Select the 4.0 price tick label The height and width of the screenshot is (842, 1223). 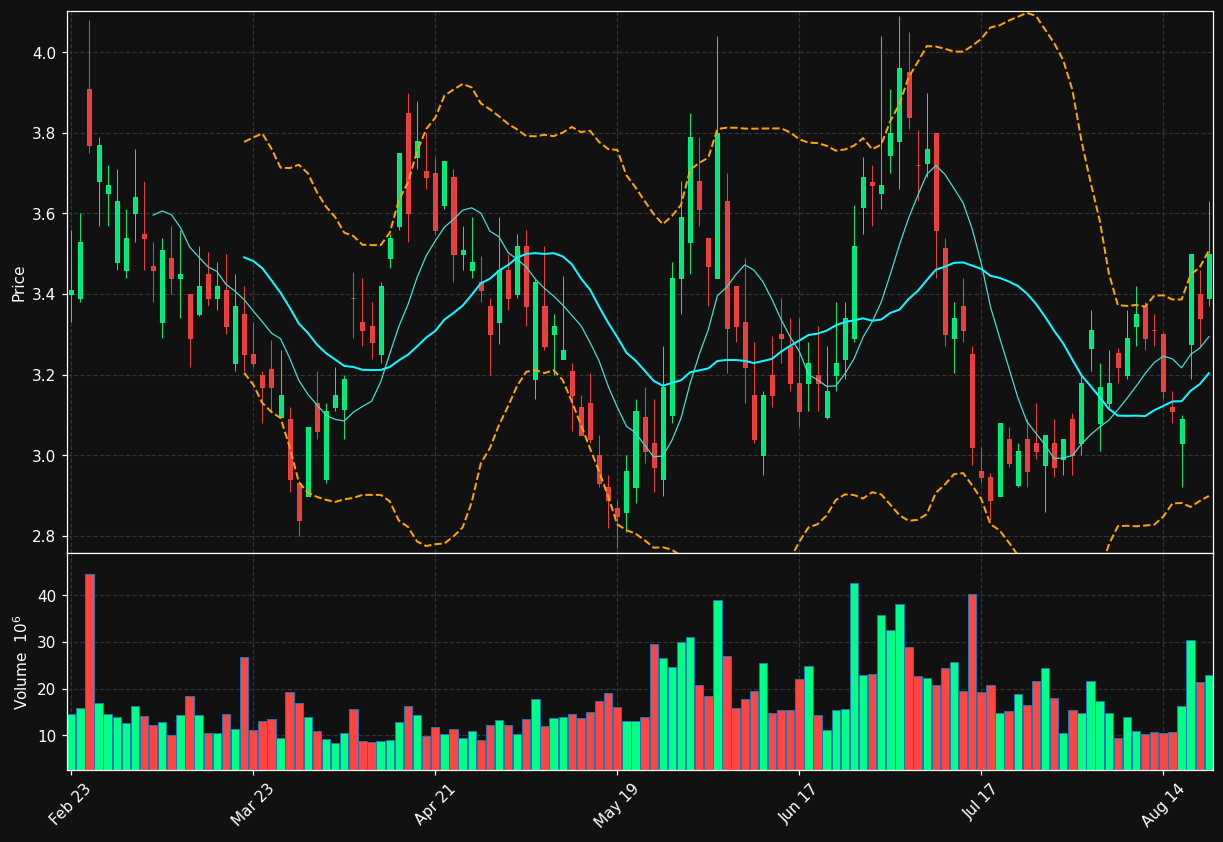pyautogui.click(x=46, y=52)
